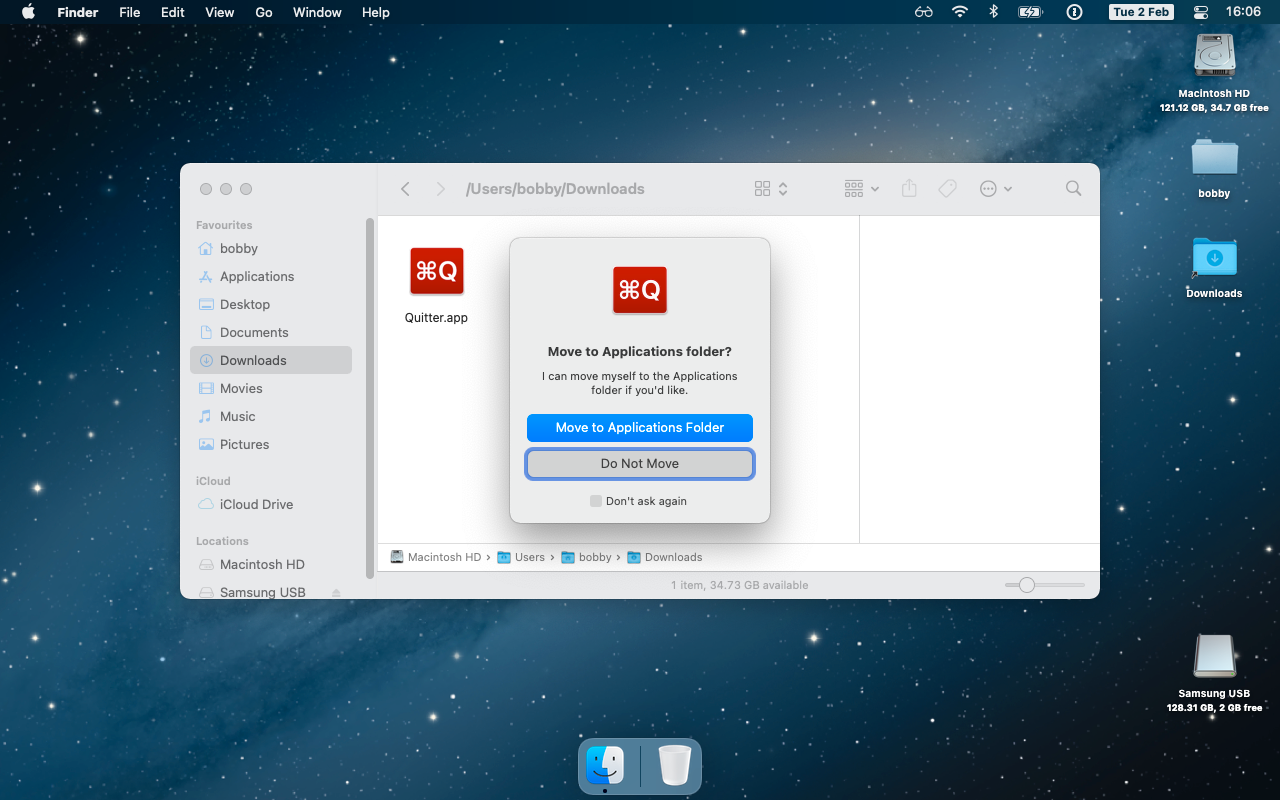Click the circled info menu bar icon
Screen dimensions: 1280x800
[x=1074, y=12]
